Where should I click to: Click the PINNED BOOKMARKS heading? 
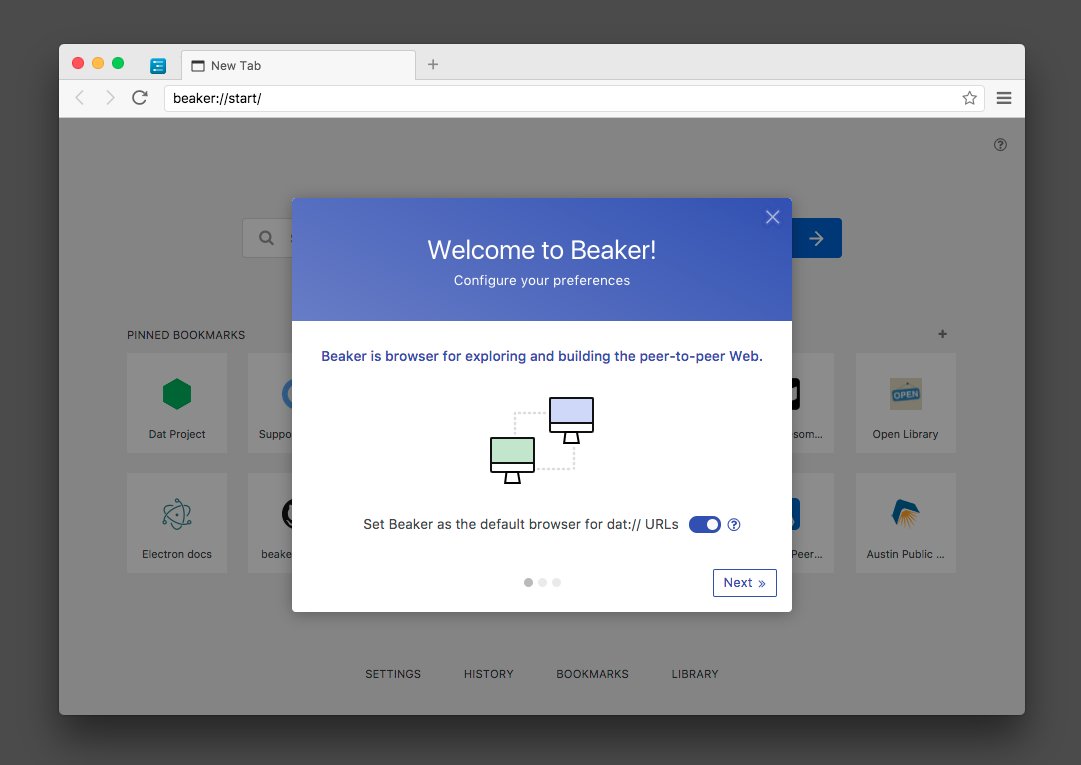coord(186,335)
